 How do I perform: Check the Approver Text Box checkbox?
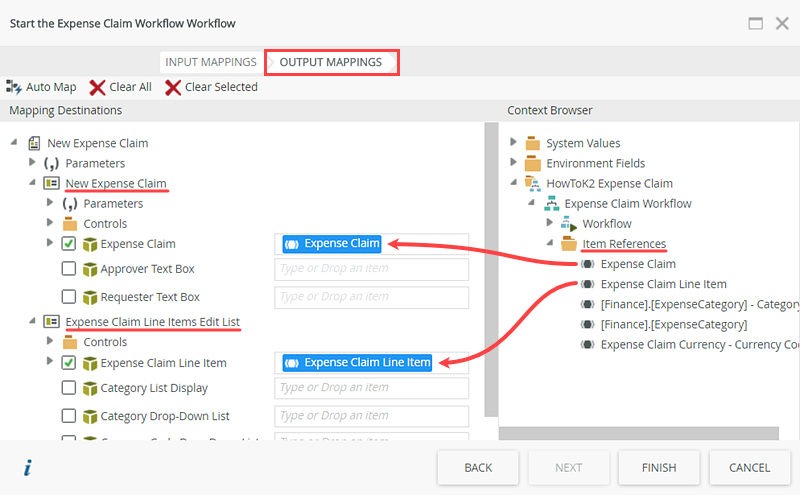click(69, 269)
